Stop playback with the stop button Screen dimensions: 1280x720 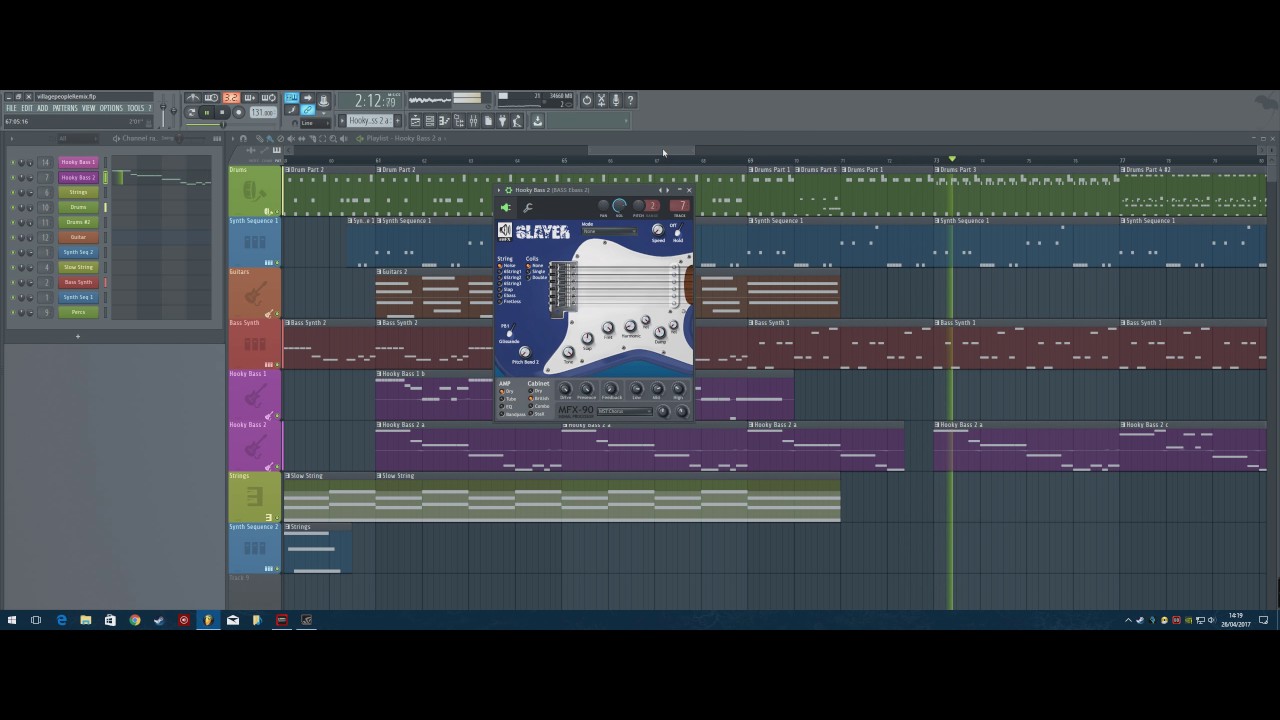(x=222, y=112)
